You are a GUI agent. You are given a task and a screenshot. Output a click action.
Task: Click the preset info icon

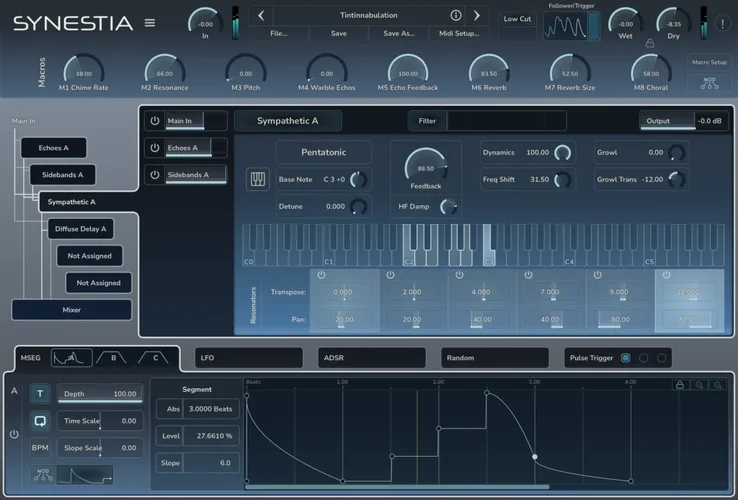pos(456,16)
